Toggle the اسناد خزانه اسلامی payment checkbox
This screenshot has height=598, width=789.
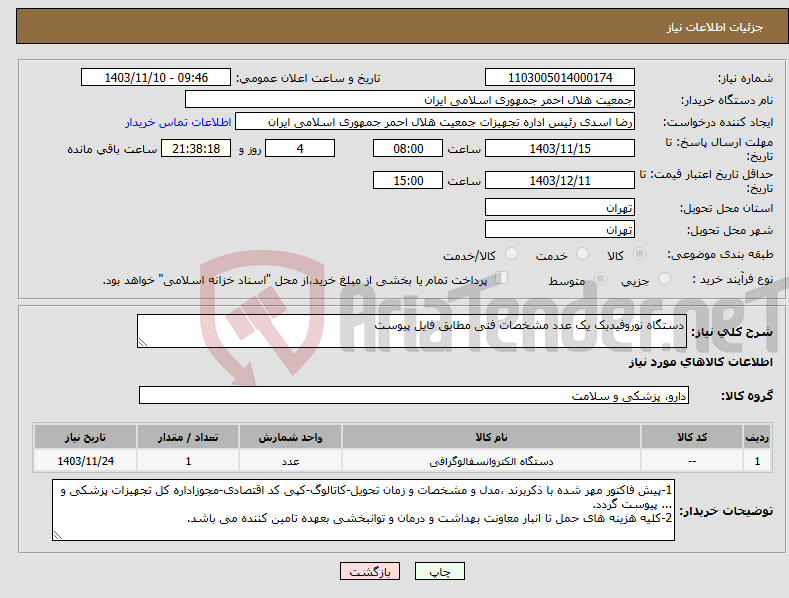[x=502, y=278]
